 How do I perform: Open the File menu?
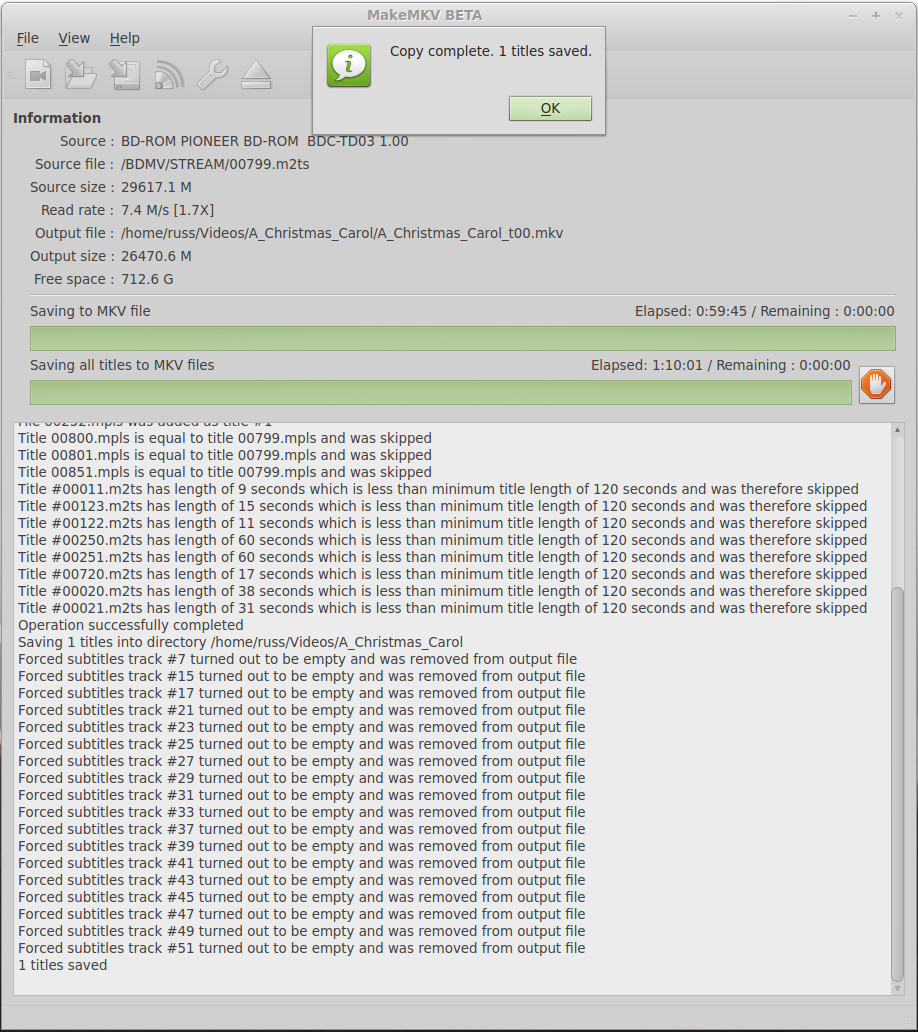[x=28, y=38]
